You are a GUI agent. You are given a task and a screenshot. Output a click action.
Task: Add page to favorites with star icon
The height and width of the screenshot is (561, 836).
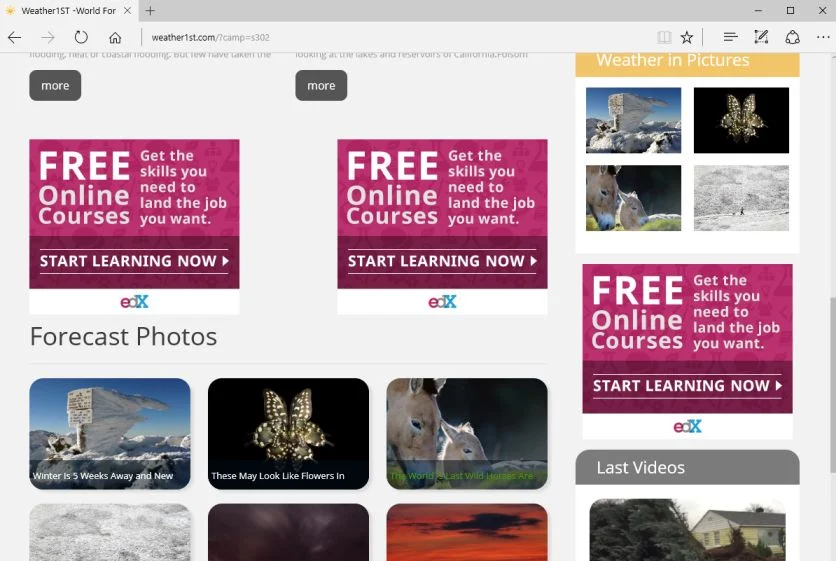tap(687, 37)
